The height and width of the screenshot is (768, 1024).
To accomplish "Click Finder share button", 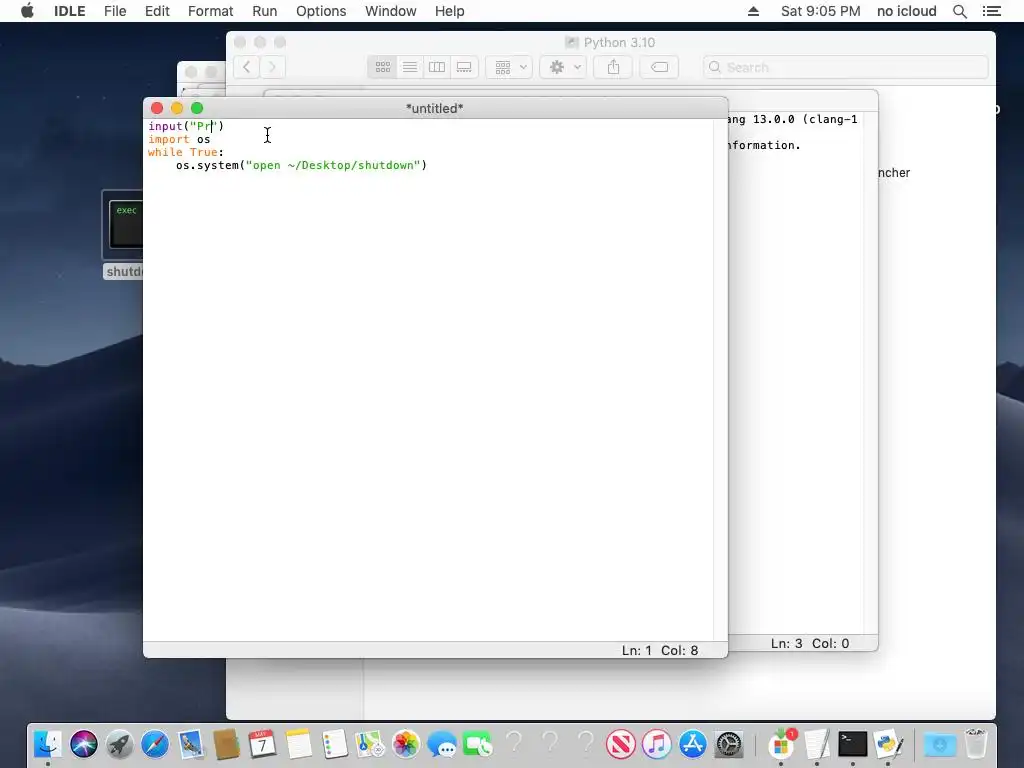I will 613,67.
